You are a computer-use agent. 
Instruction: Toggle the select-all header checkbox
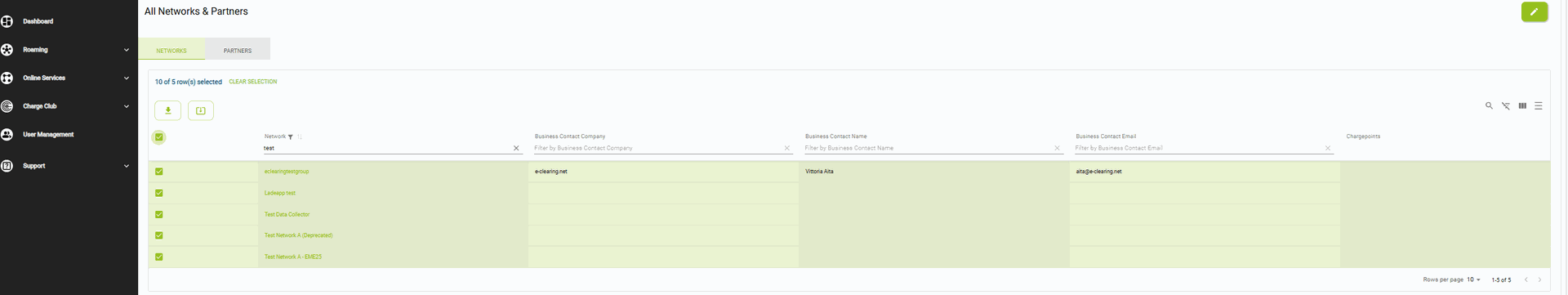click(x=159, y=137)
